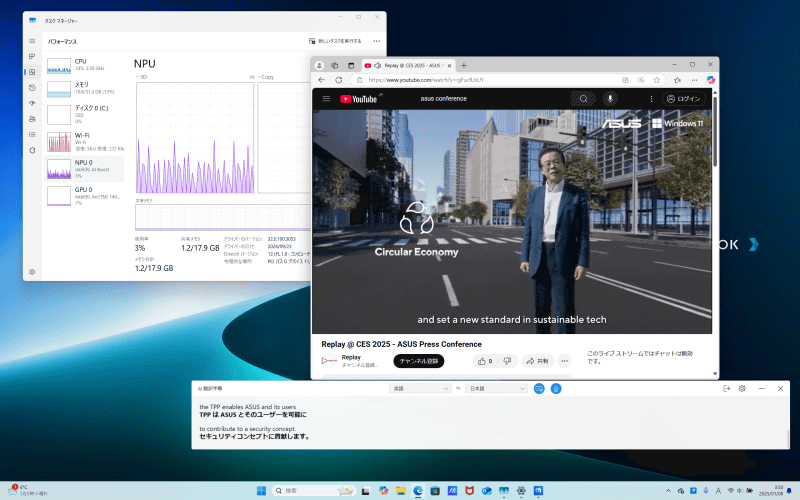Select NPU 0 performance item

(x=84, y=169)
